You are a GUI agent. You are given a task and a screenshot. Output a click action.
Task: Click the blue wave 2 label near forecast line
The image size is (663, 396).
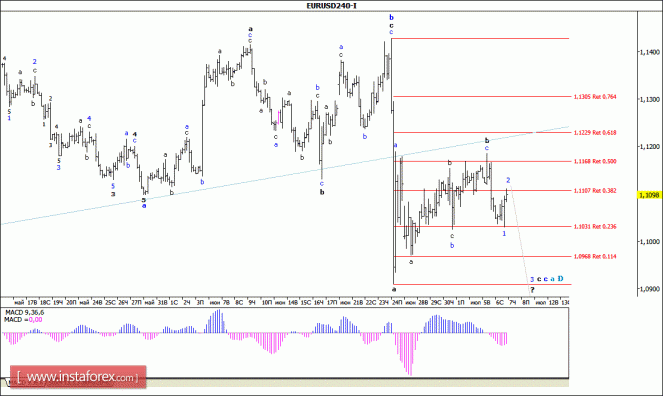[x=508, y=180]
